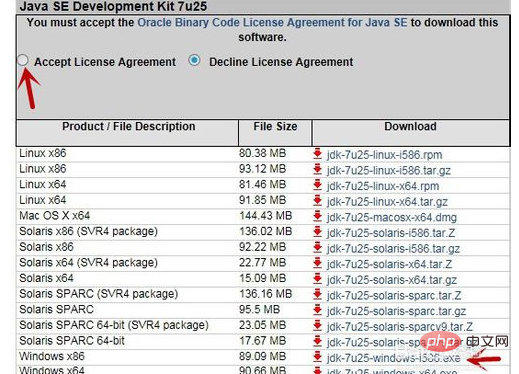Image resolution: width=519 pixels, height=374 pixels.
Task: Click the Solaris SPARC (SVR4 package) label
Action: [x=99, y=294]
